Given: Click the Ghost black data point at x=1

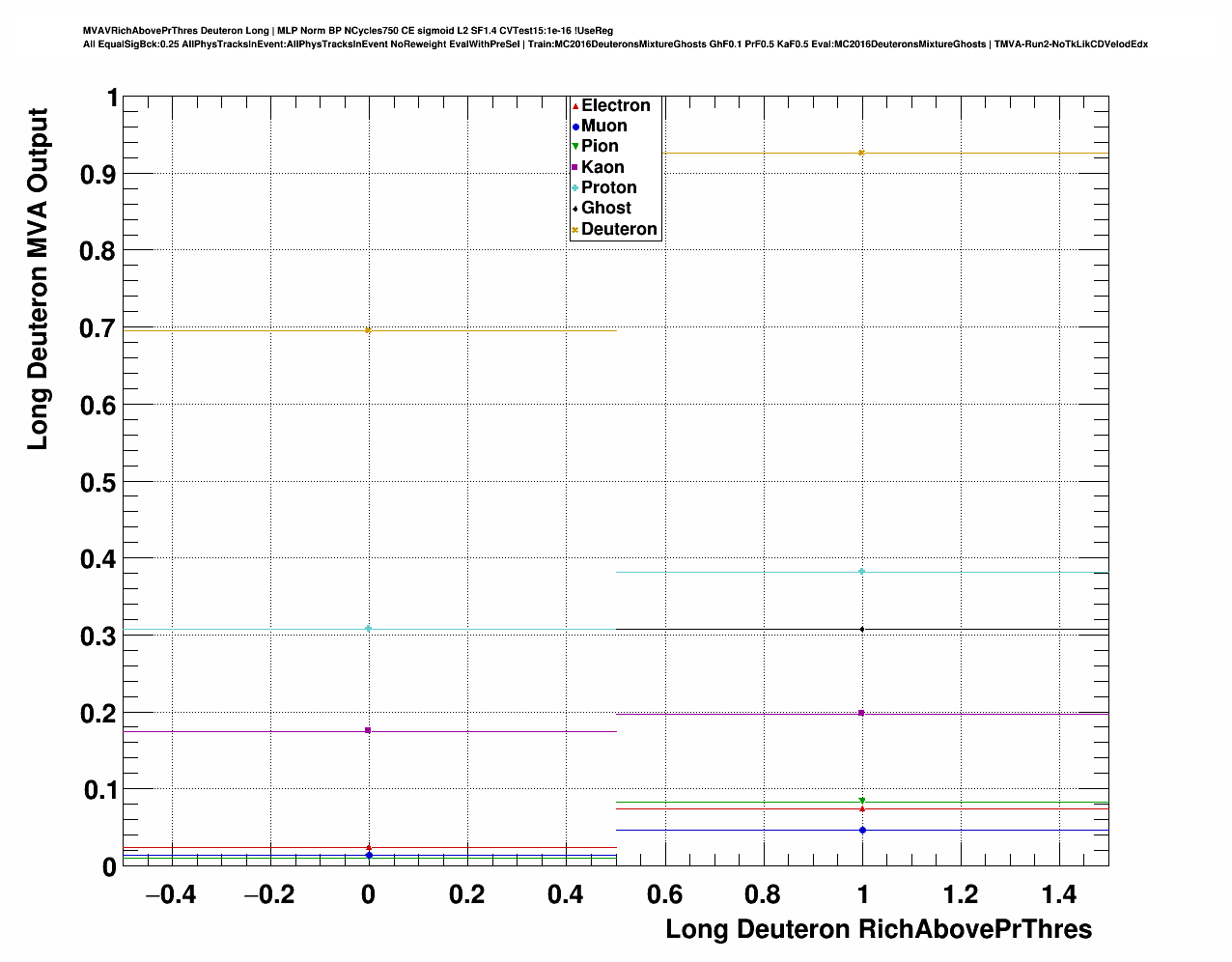Looking at the screenshot, I should tap(862, 630).
